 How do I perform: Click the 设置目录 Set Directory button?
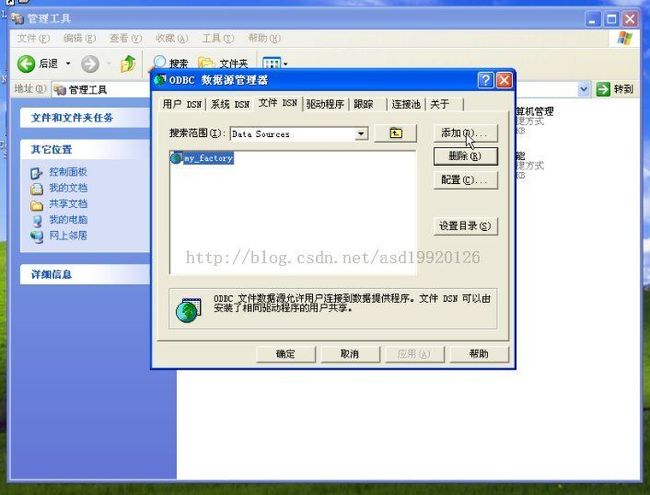tap(465, 226)
